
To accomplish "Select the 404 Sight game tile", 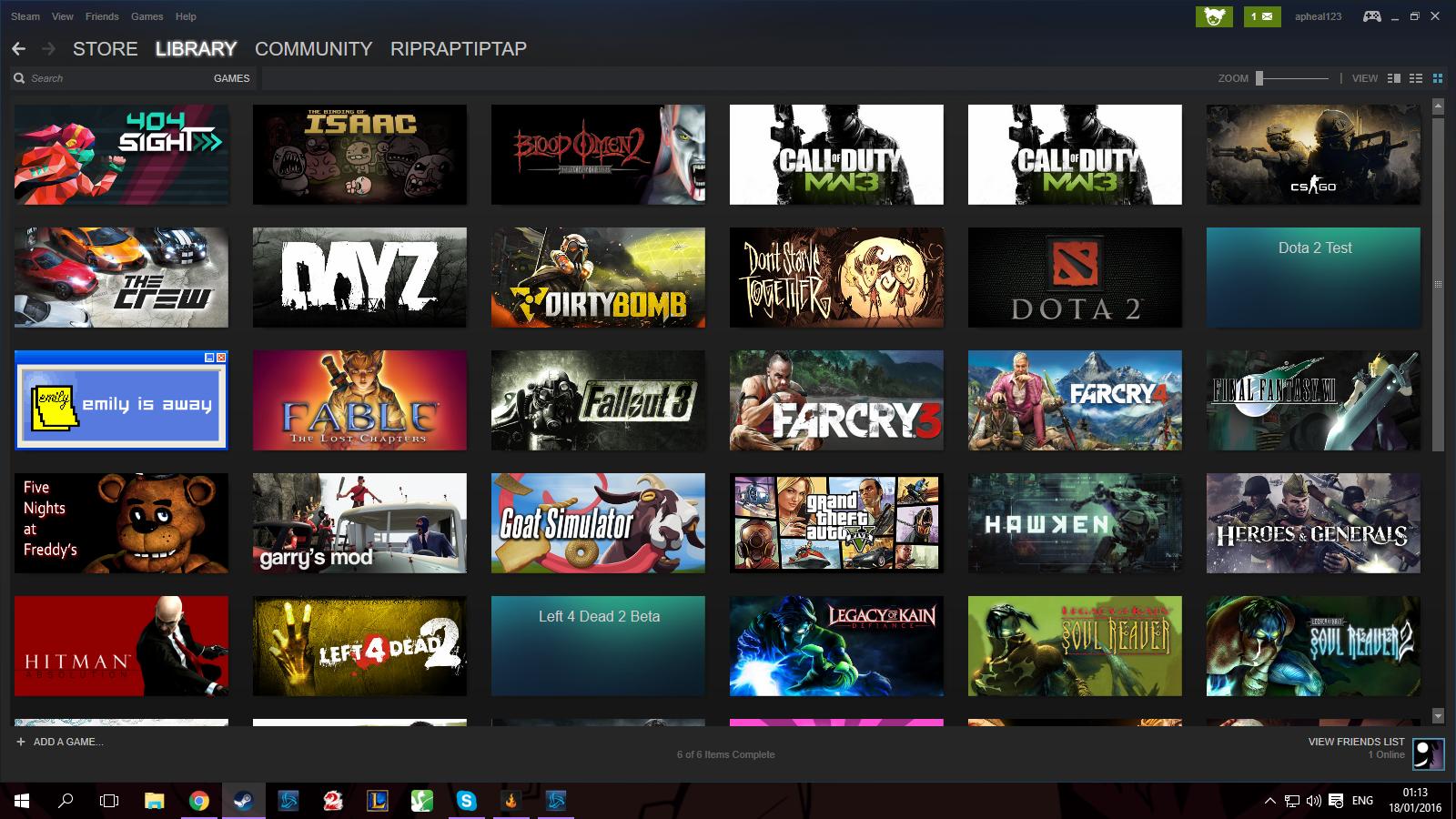I will pos(121,155).
